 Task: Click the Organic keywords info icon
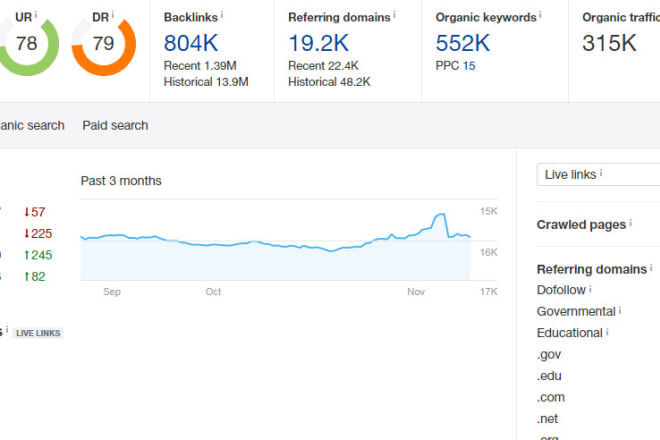(540, 15)
